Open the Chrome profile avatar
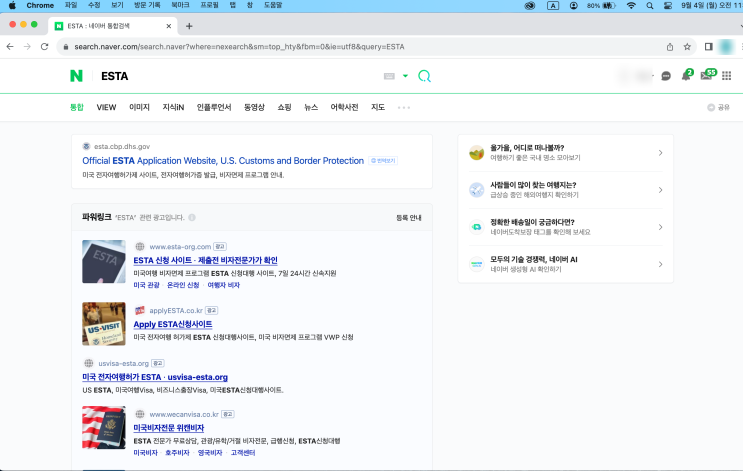 click(726, 46)
